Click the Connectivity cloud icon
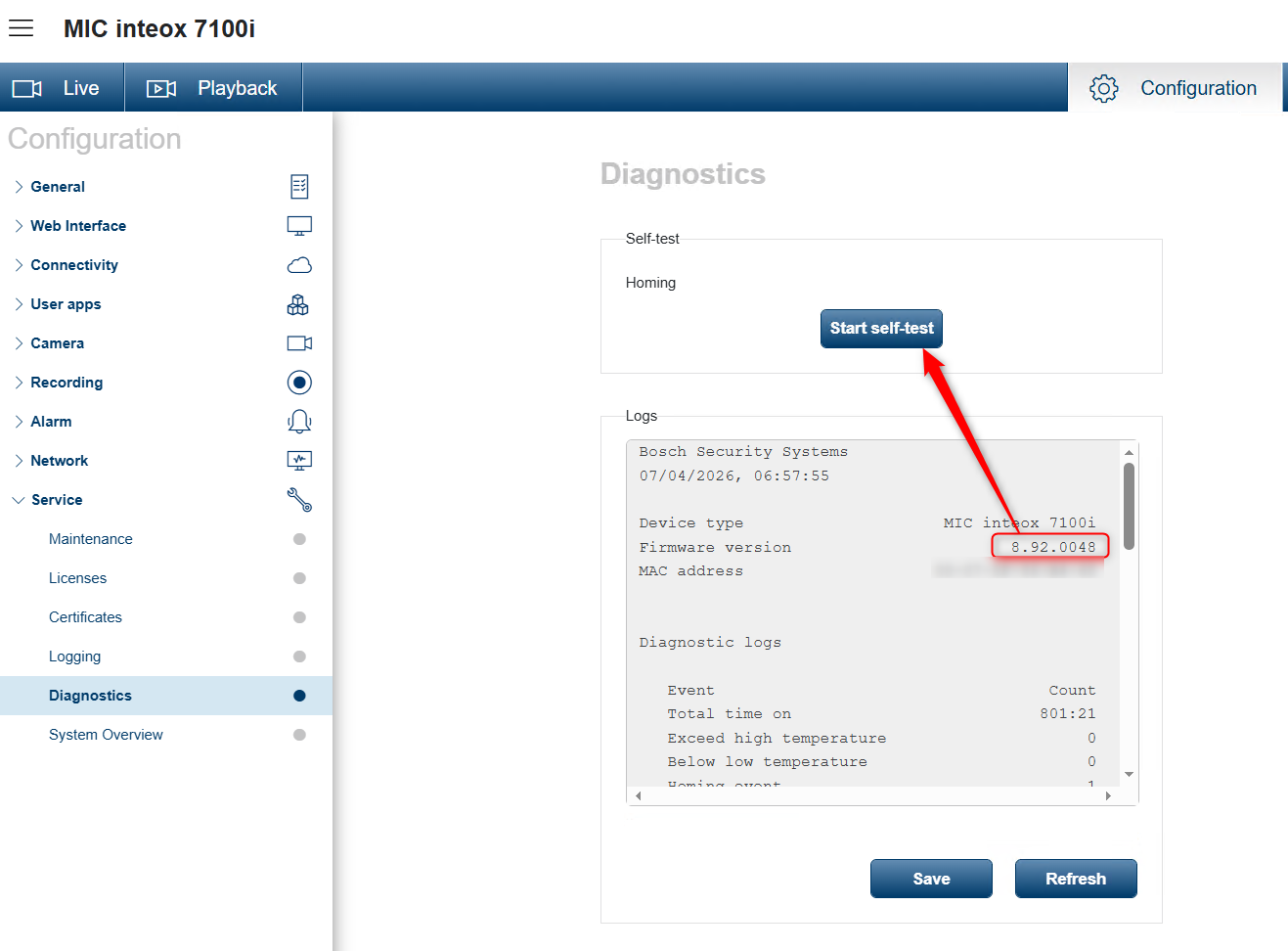 [299, 265]
